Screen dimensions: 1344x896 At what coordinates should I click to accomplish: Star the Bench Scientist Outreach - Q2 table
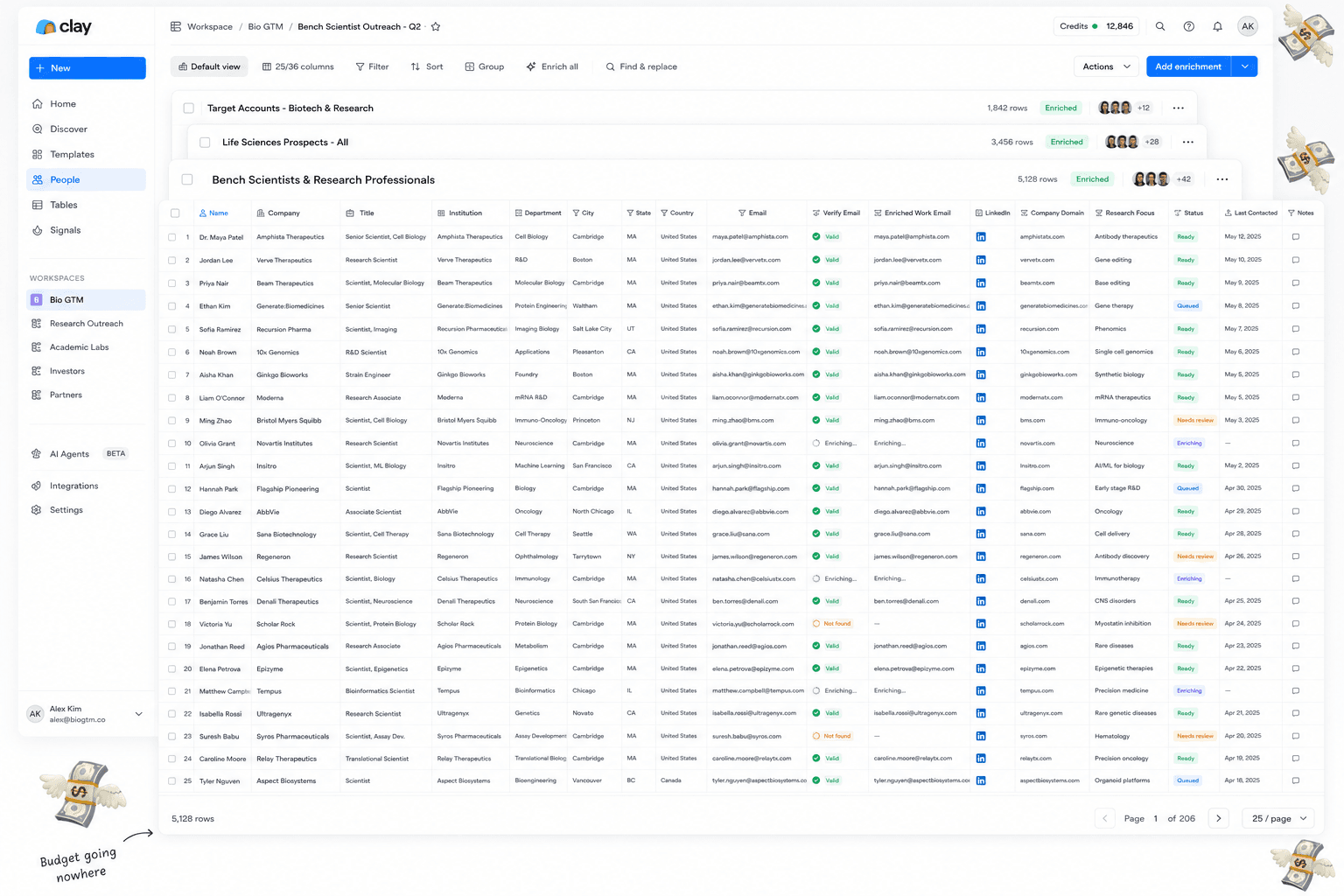coord(436,26)
